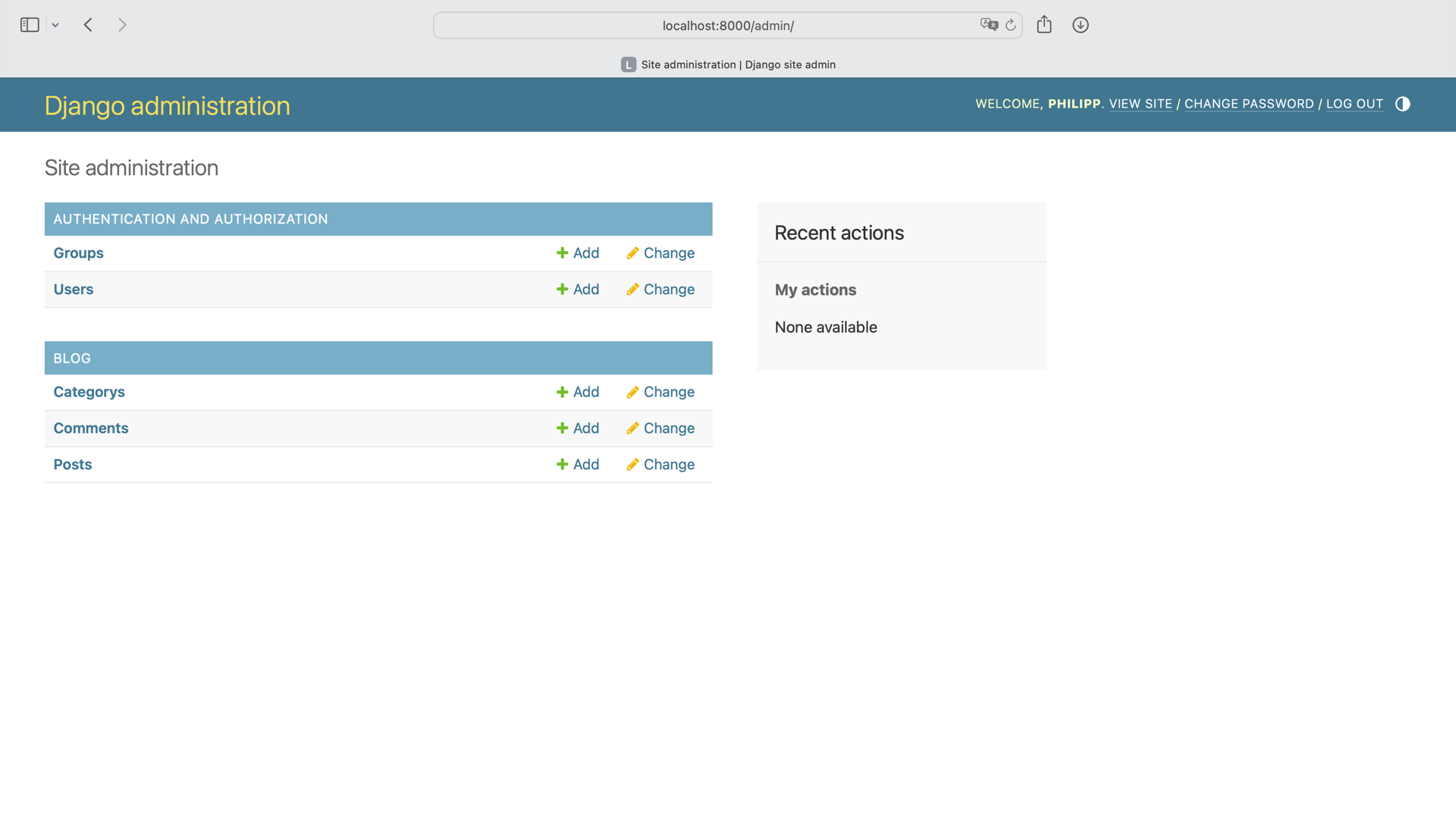Toggle the light/dark theme icon
Screen dimensions: 1456x819
point(1403,104)
